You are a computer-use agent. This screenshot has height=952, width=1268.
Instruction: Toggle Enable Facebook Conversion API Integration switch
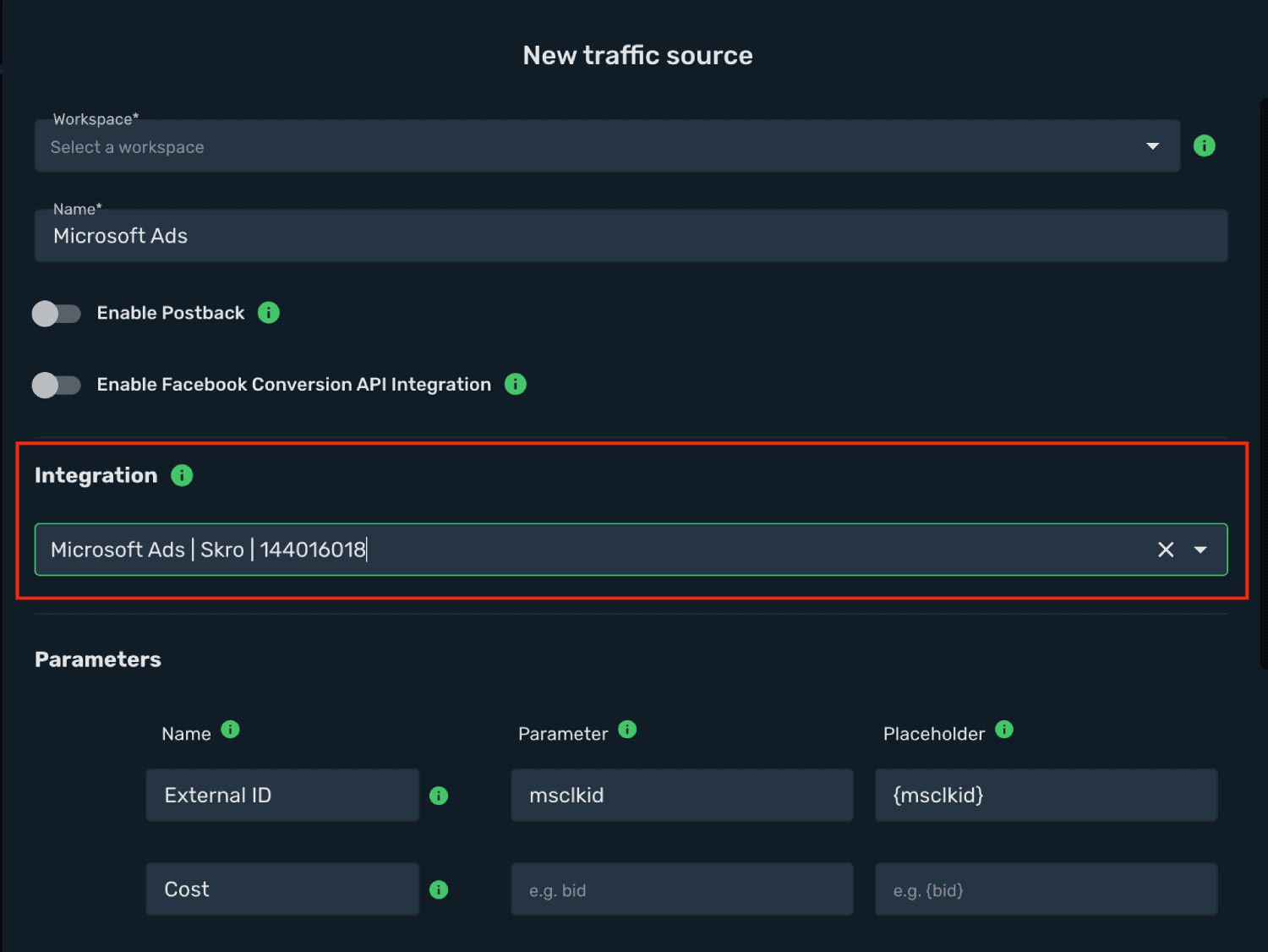click(x=57, y=386)
